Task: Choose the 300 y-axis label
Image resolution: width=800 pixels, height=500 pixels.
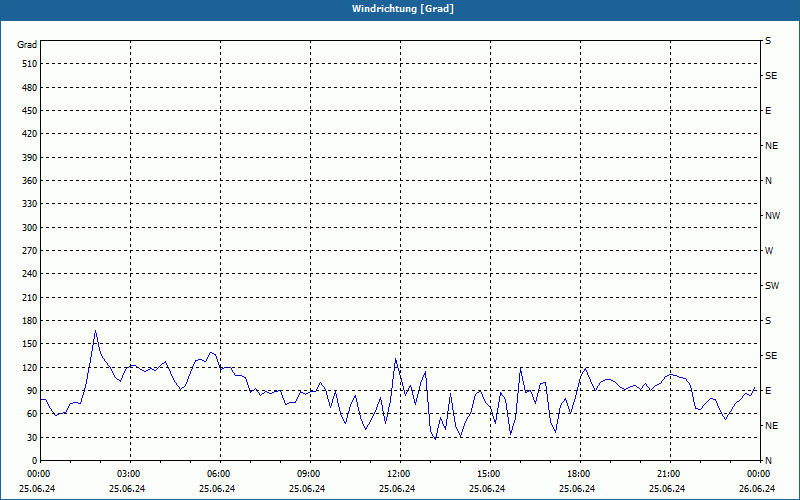Action: pos(30,228)
